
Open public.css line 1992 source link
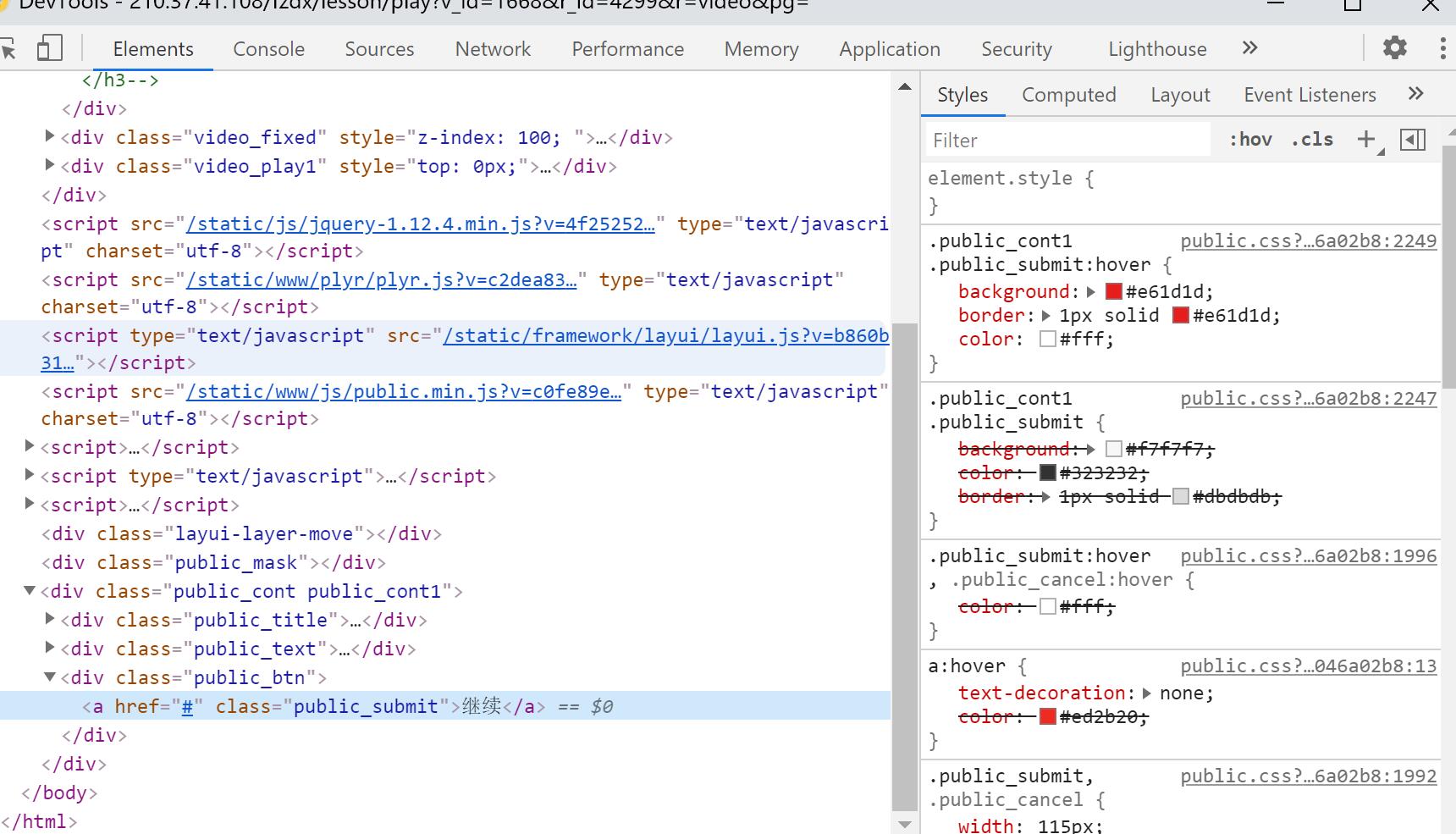[1309, 776]
